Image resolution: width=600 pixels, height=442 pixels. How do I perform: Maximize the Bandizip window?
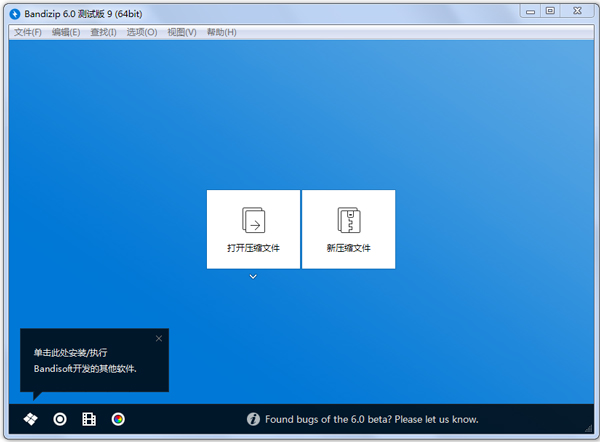550,11
